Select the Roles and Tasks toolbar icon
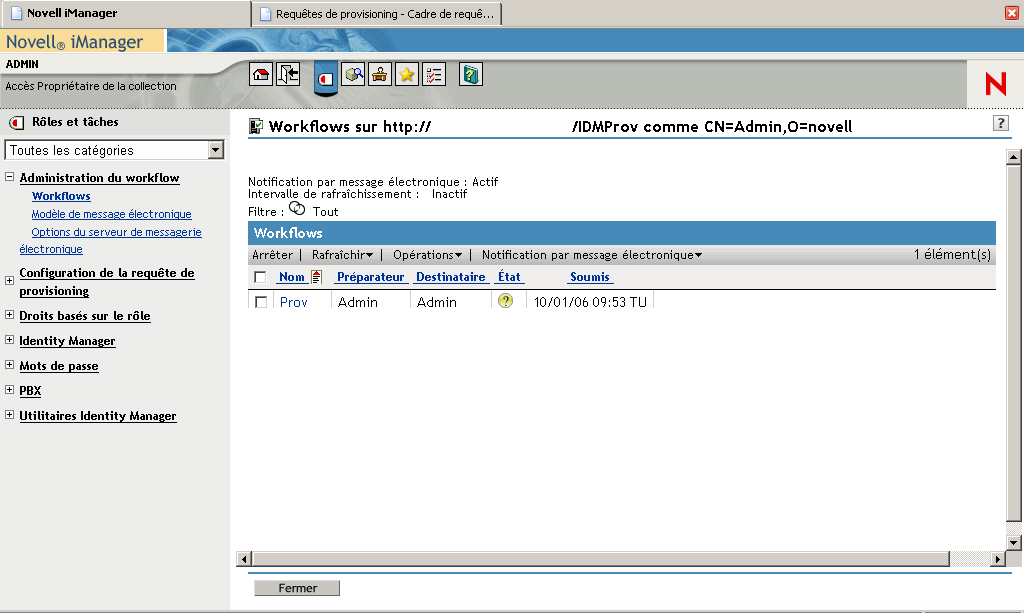1024x613 pixels. click(326, 78)
